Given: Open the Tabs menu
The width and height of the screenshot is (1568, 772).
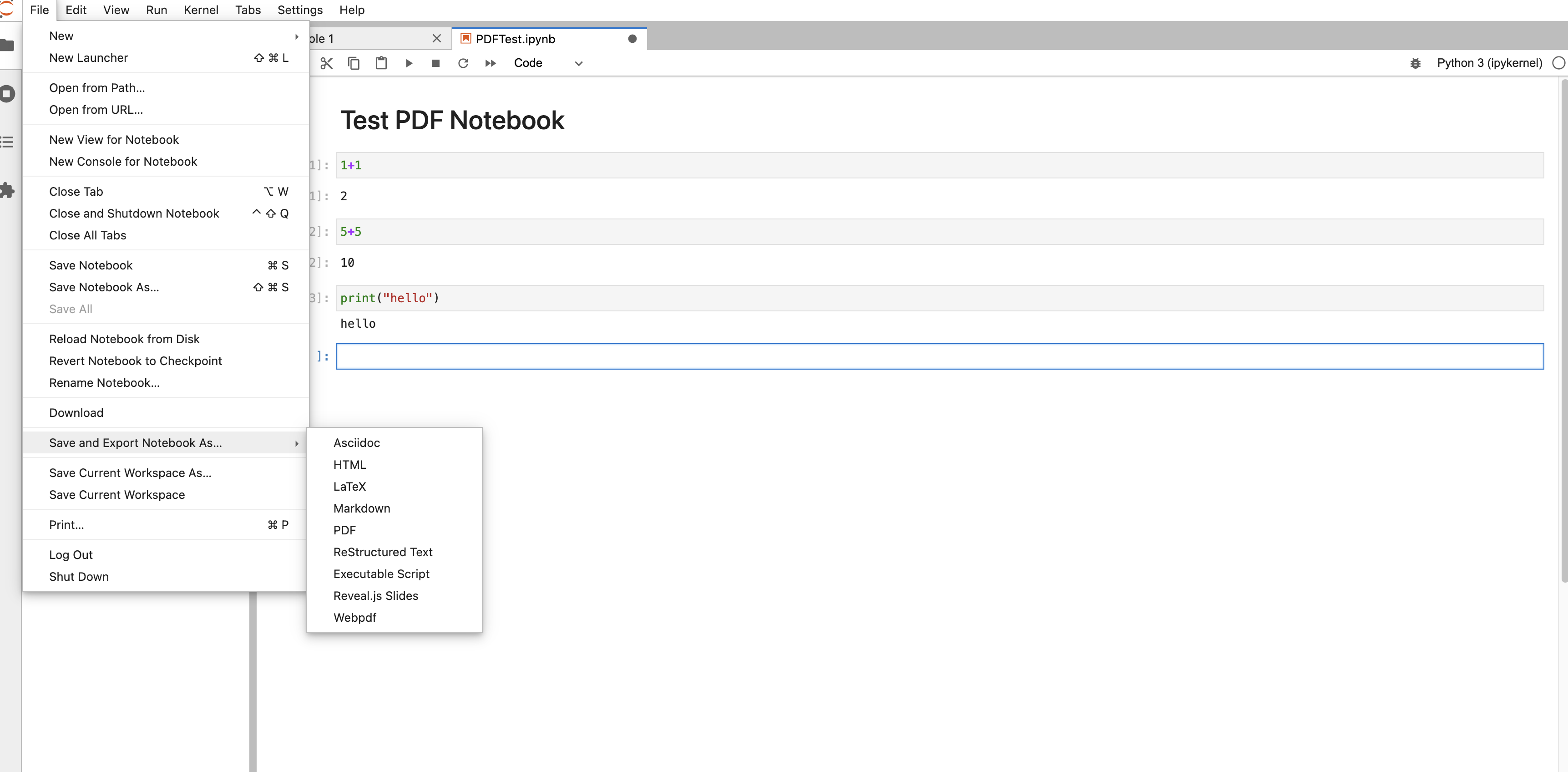Looking at the screenshot, I should point(248,10).
